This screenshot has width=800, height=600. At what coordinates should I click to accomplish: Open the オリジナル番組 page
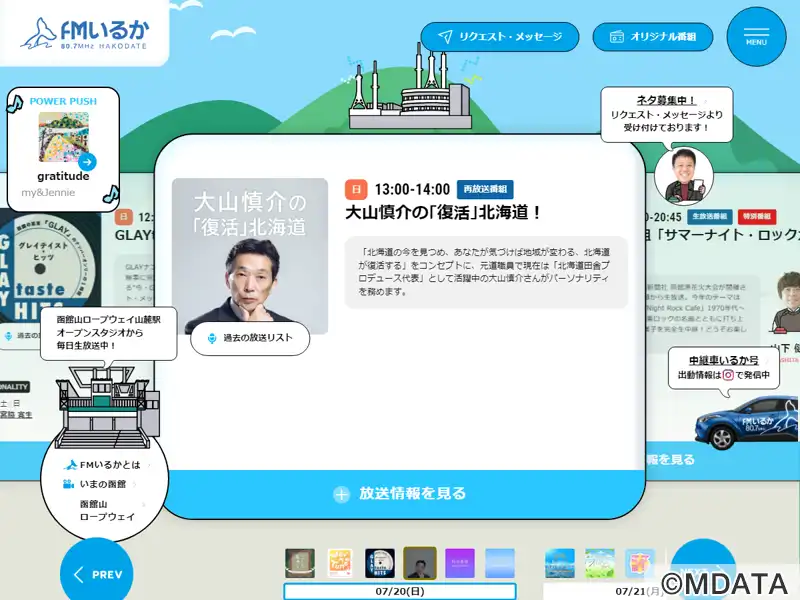click(x=653, y=37)
